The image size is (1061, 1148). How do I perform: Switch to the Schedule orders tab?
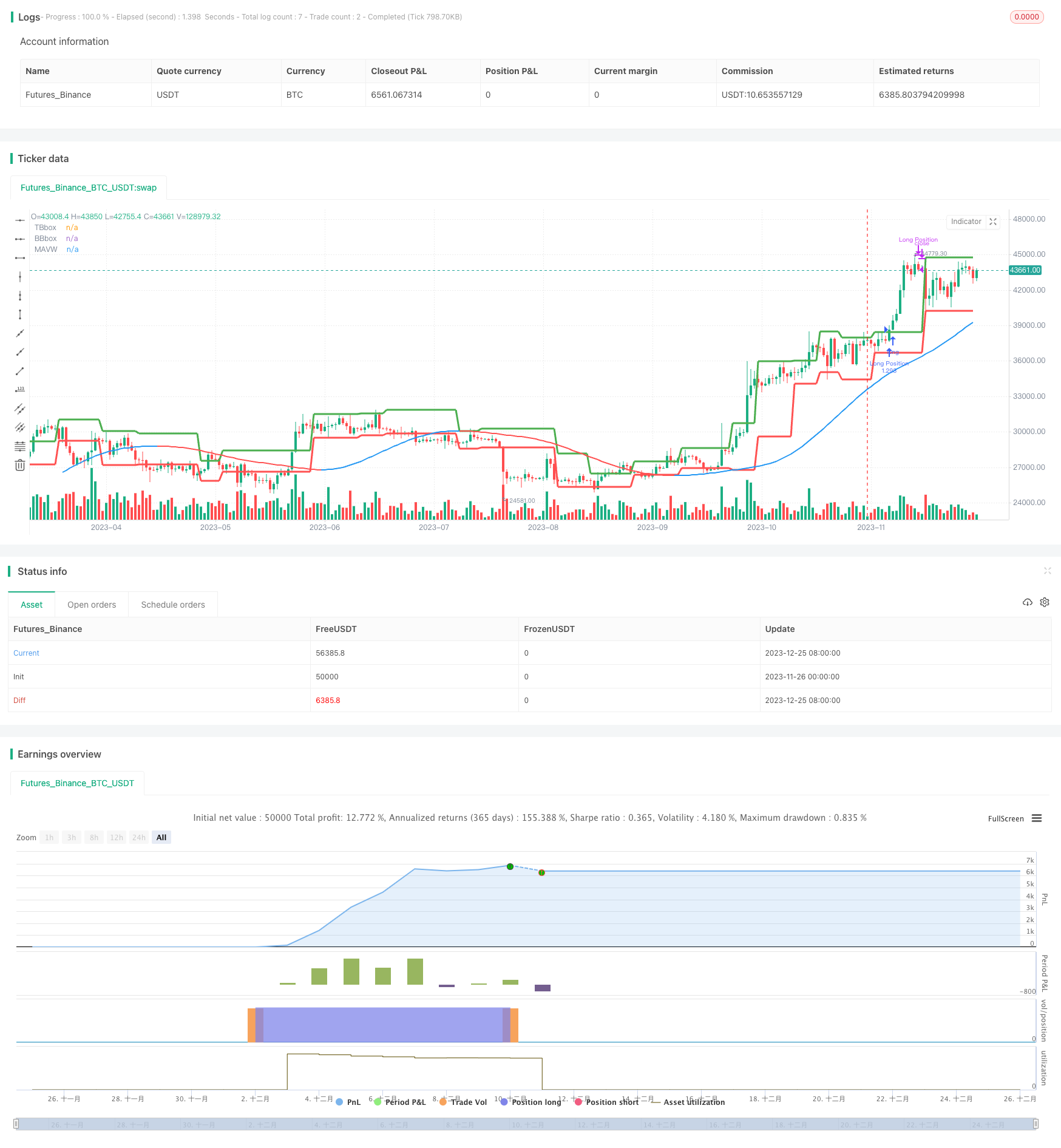coord(173,605)
